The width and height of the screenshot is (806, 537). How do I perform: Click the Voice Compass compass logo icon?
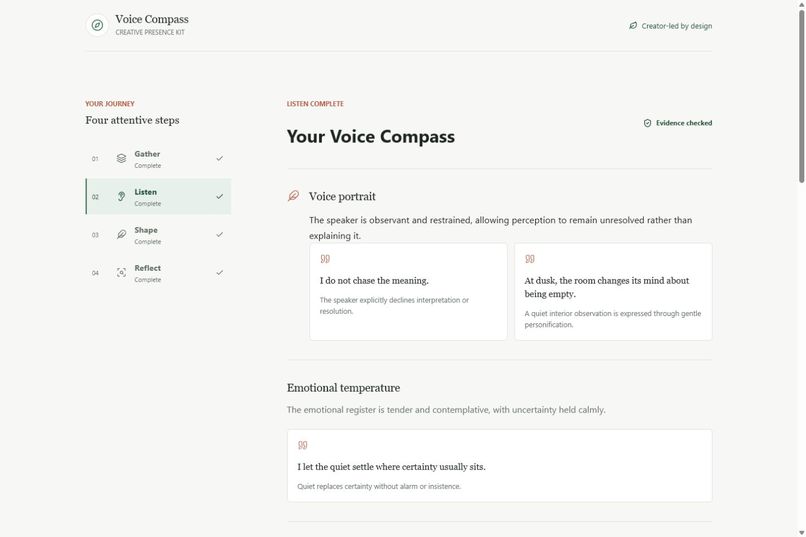(97, 25)
